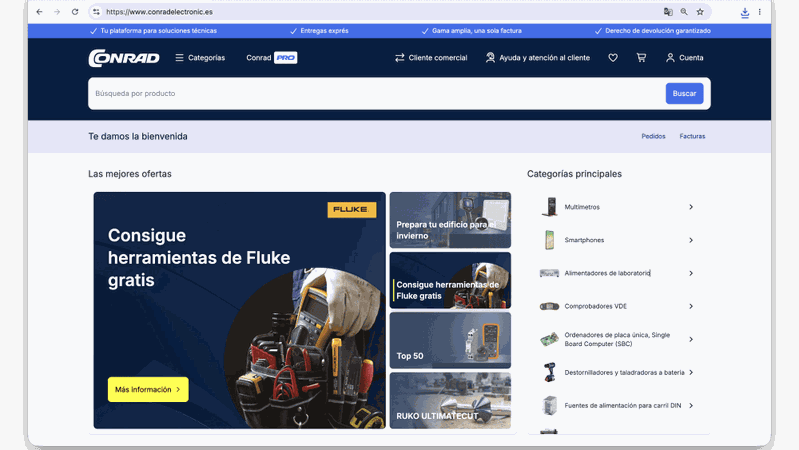The width and height of the screenshot is (799, 450).
Task: Click the cordless drill product icon
Action: click(549, 373)
